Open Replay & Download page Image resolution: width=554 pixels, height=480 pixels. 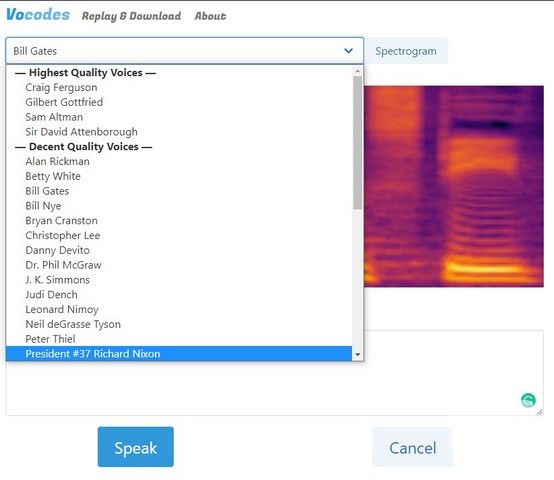[131, 16]
